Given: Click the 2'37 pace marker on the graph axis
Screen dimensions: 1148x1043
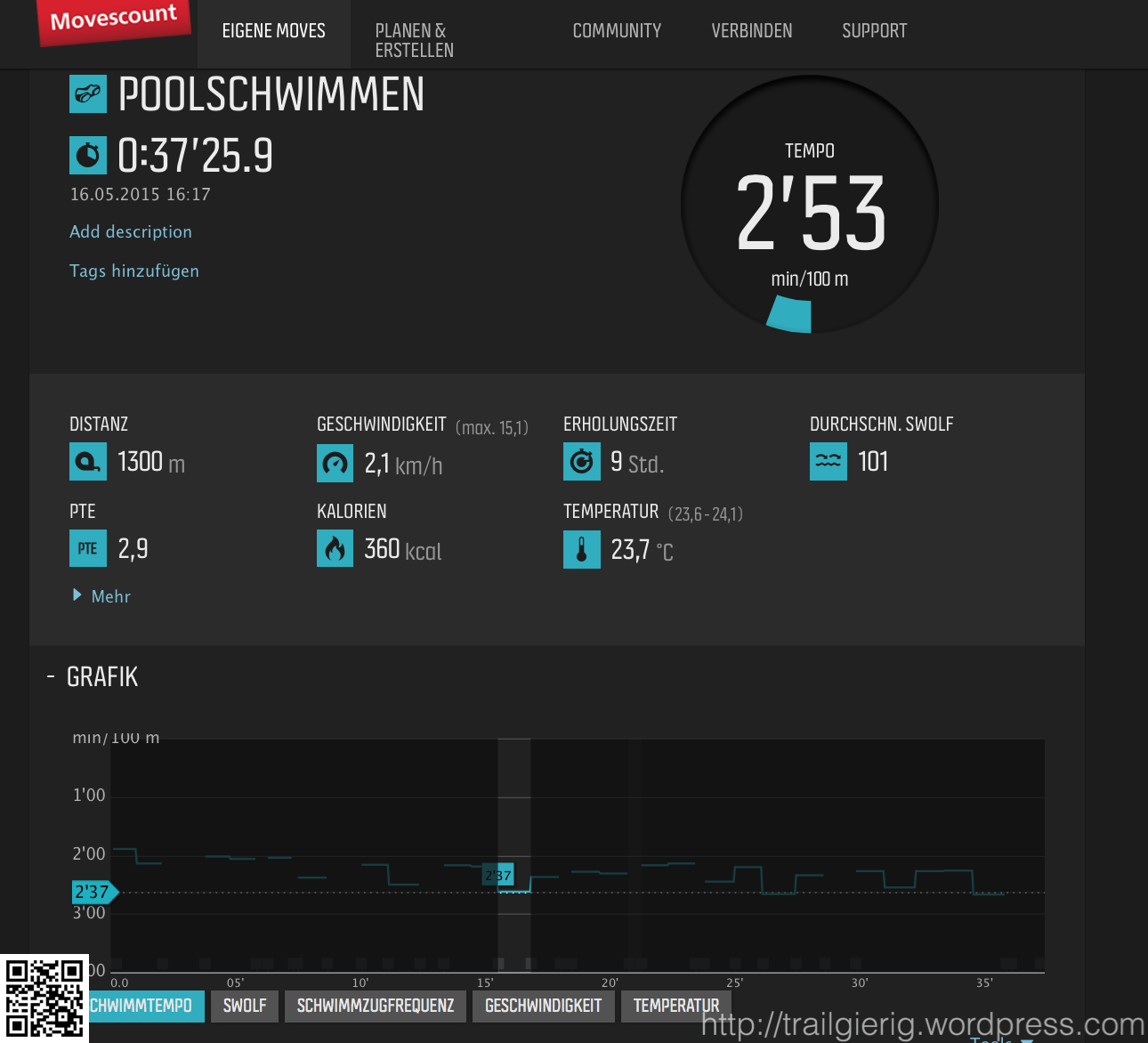Looking at the screenshot, I should point(93,892).
